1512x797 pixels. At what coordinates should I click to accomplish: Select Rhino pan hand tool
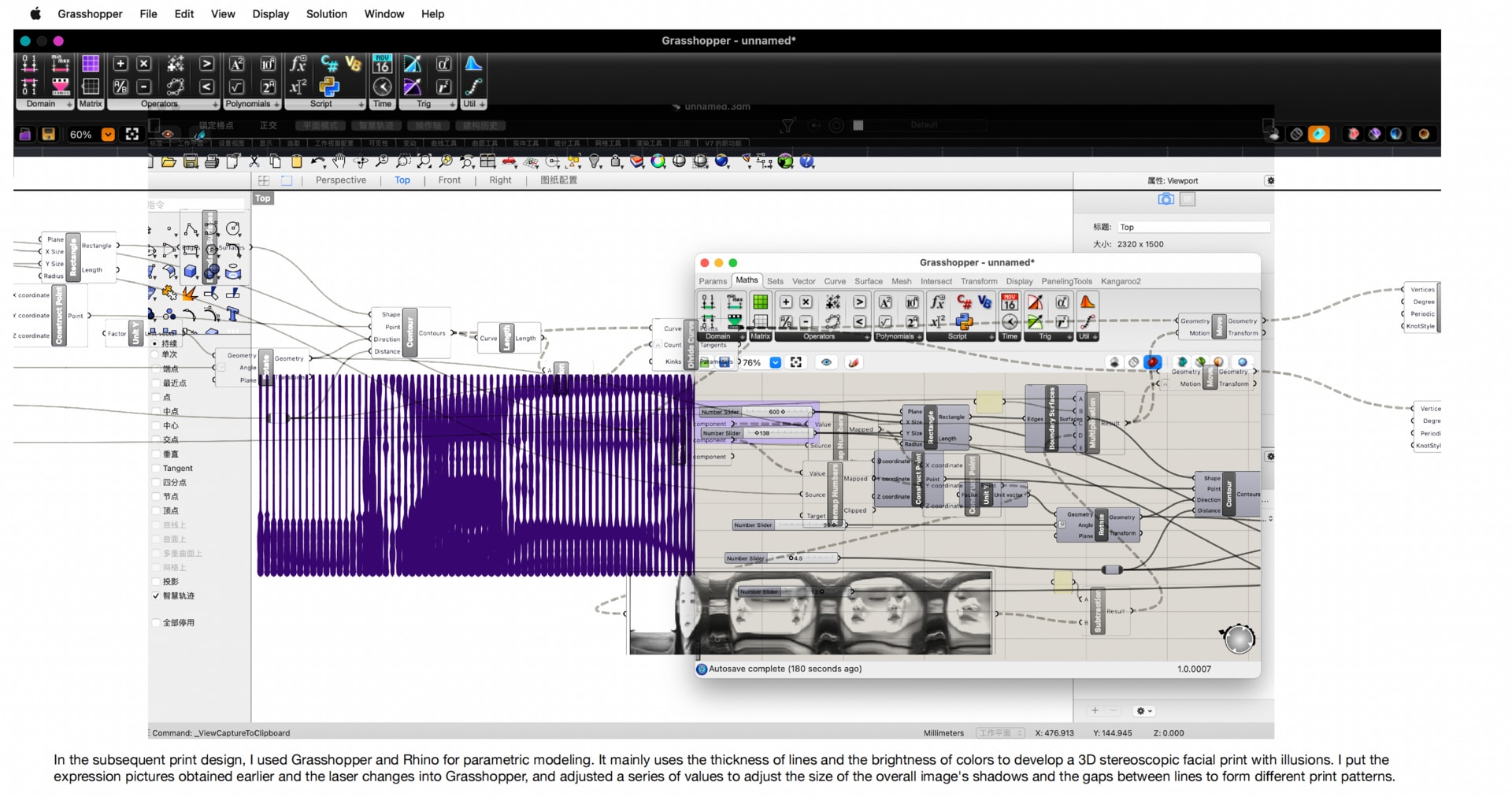point(339,161)
